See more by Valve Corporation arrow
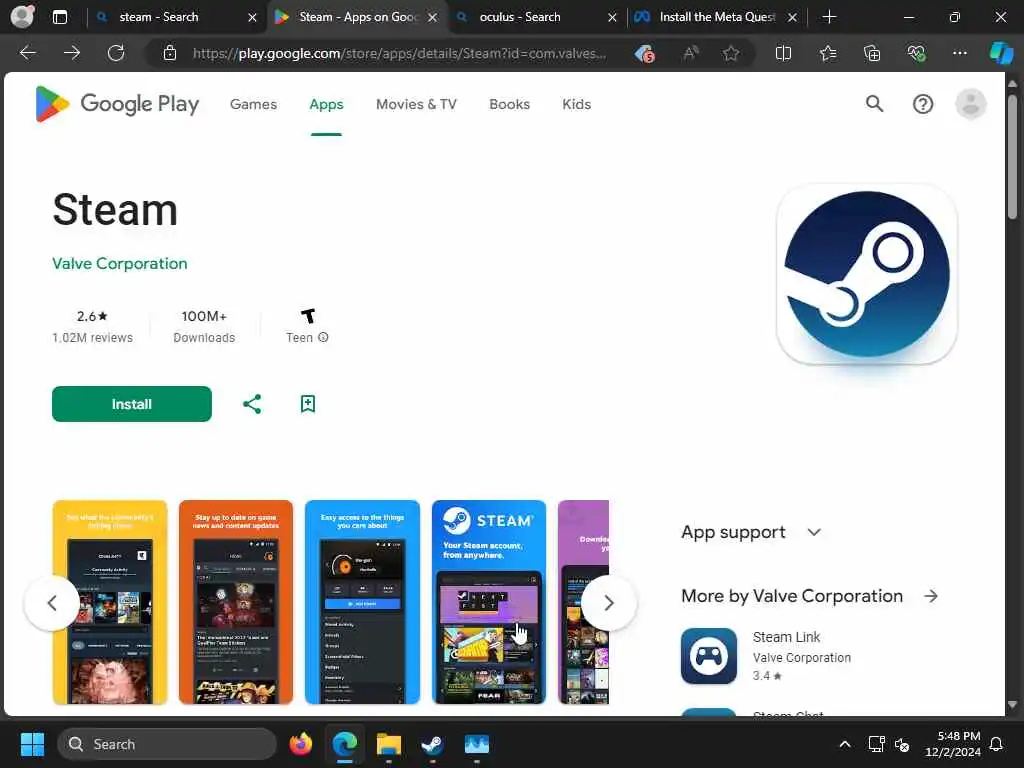The width and height of the screenshot is (1024, 768). [x=931, y=596]
